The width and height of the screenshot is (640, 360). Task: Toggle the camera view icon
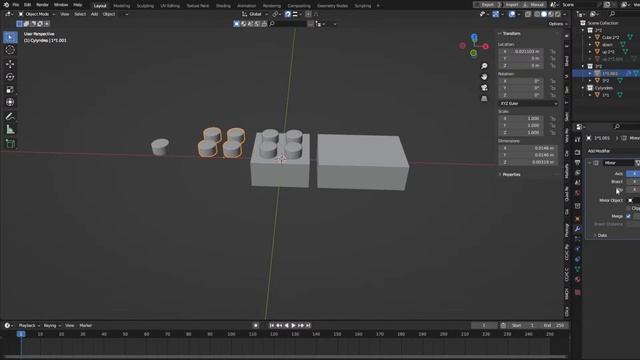point(484,88)
